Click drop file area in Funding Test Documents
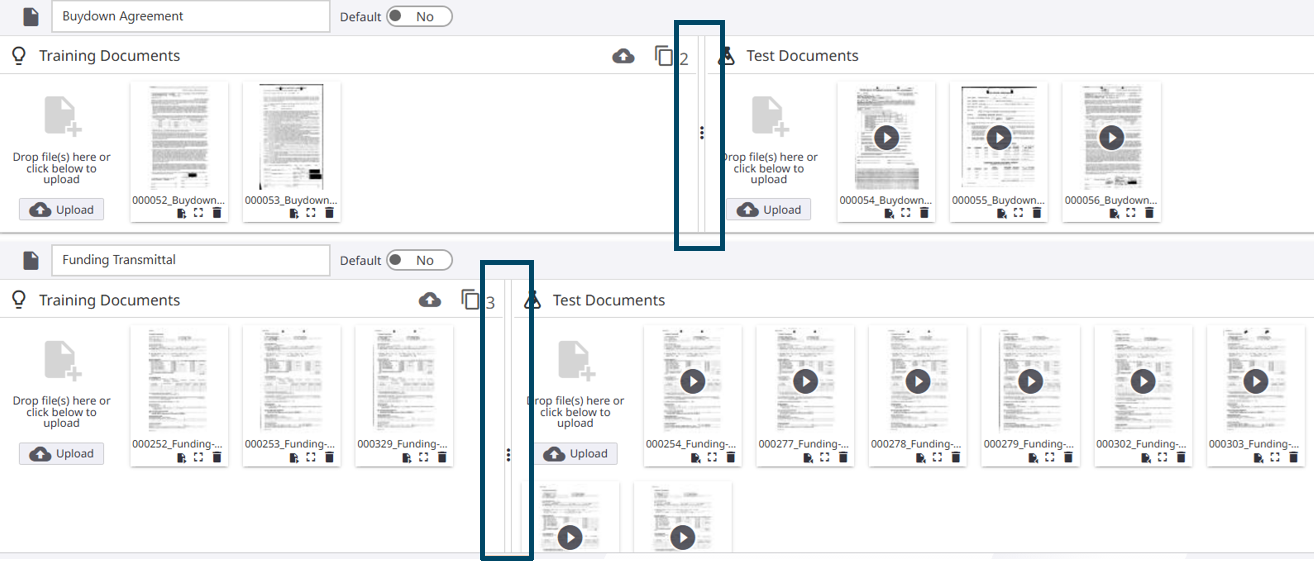The height and width of the screenshot is (562, 1314). [x=575, y=385]
